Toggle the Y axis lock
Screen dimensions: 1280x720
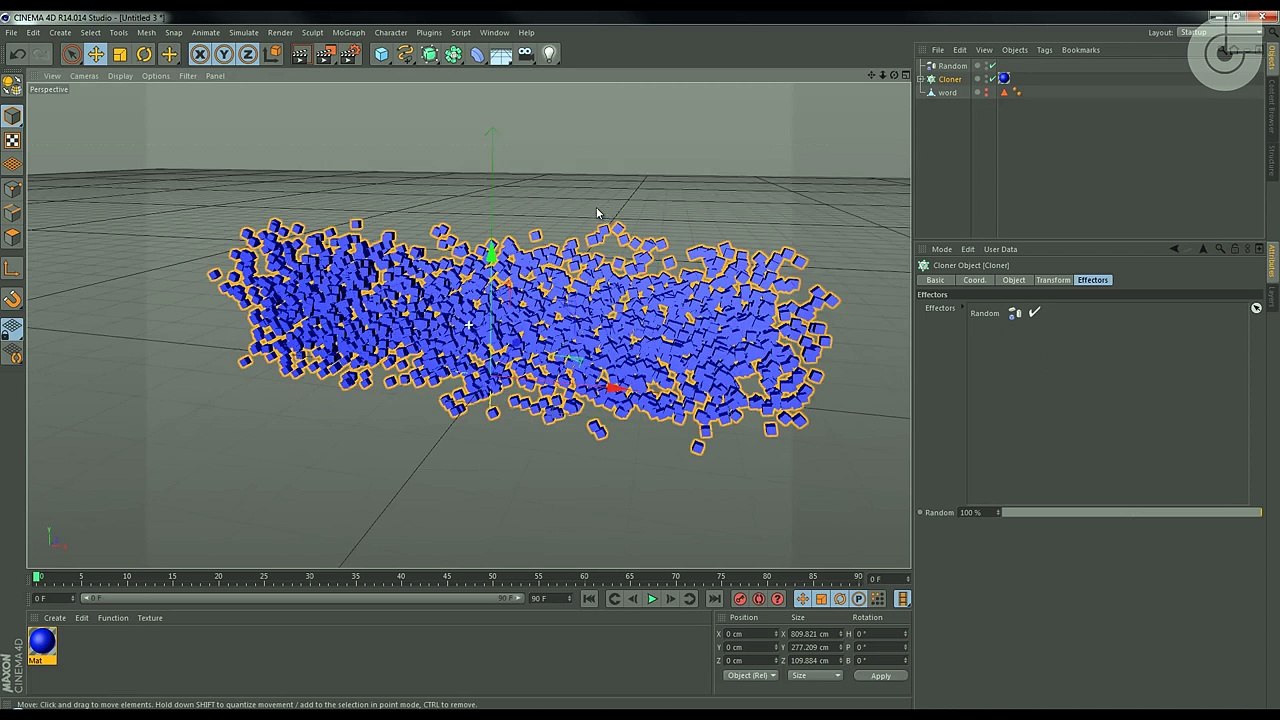coord(224,55)
